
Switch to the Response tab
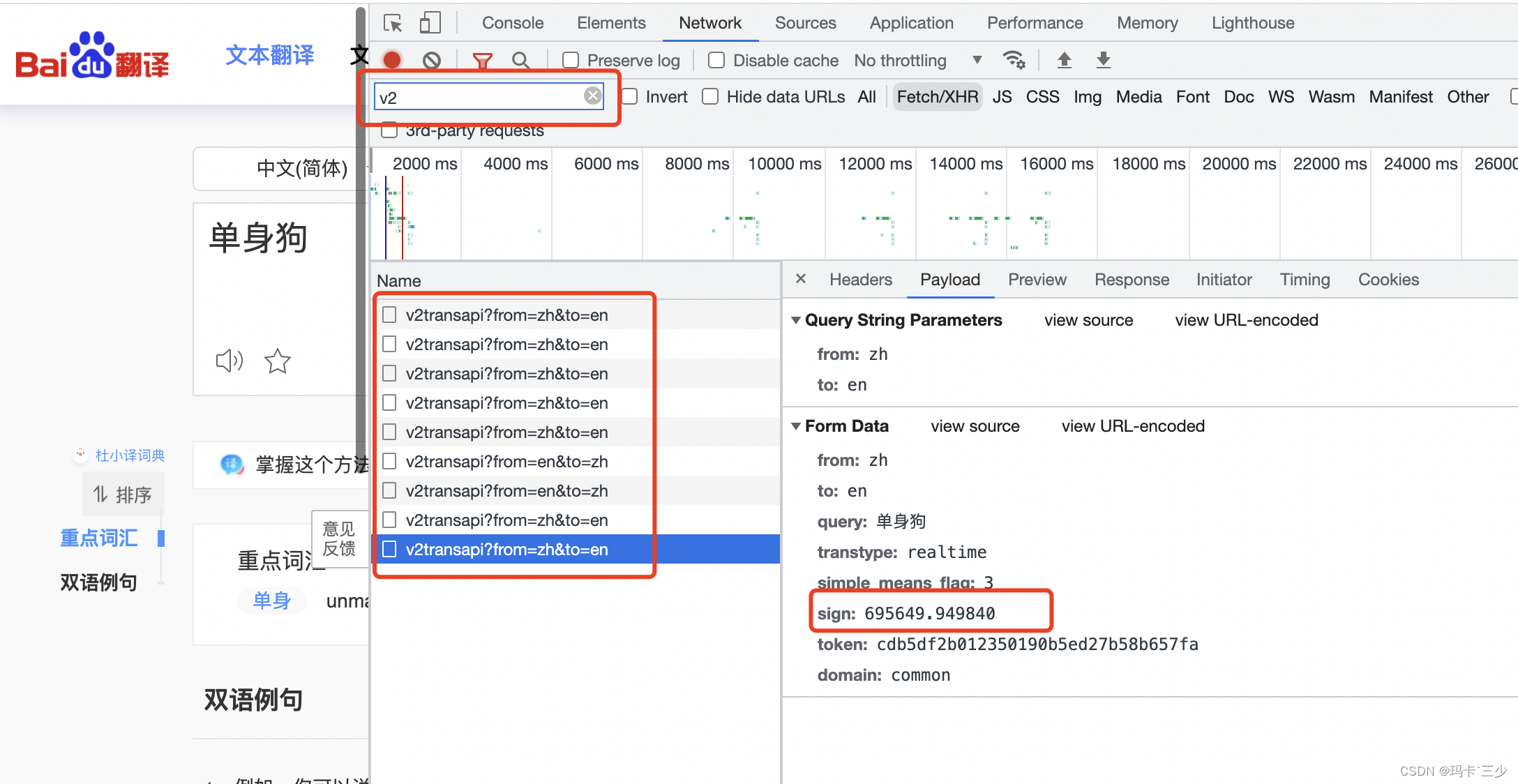pyautogui.click(x=1131, y=280)
